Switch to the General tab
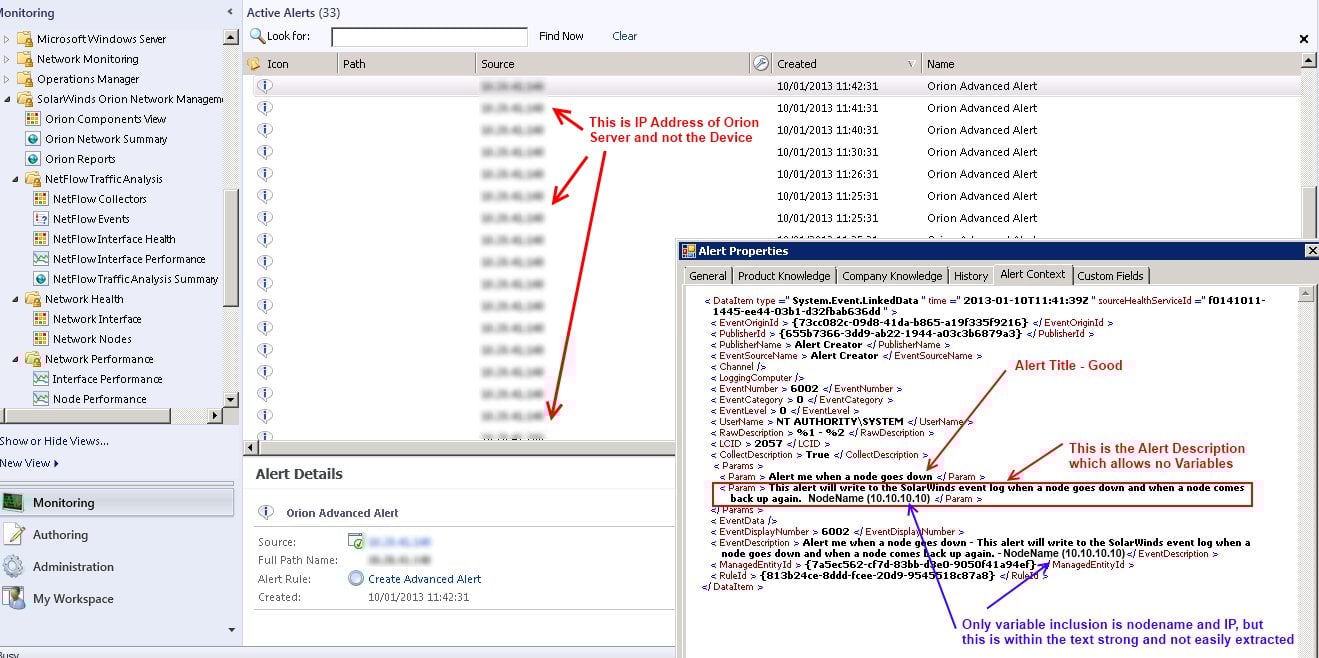The height and width of the screenshot is (658, 1319). (708, 276)
